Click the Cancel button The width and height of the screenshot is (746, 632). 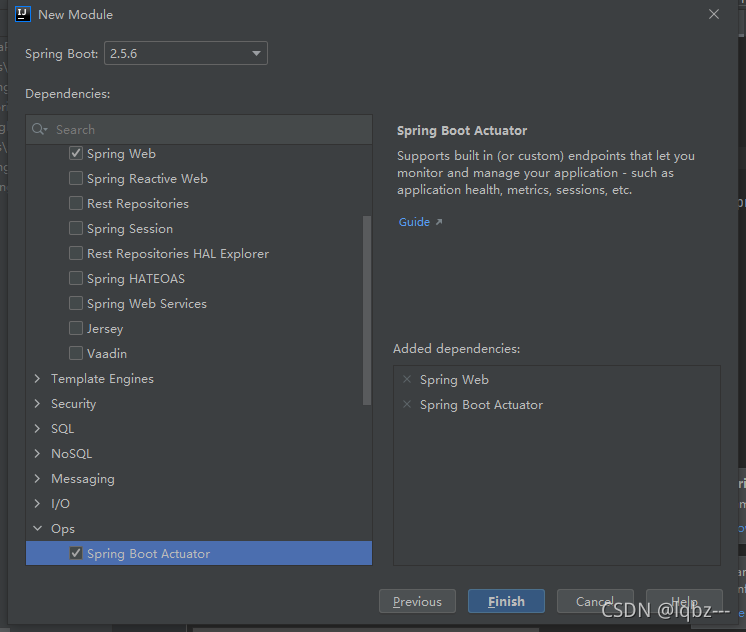pos(595,601)
